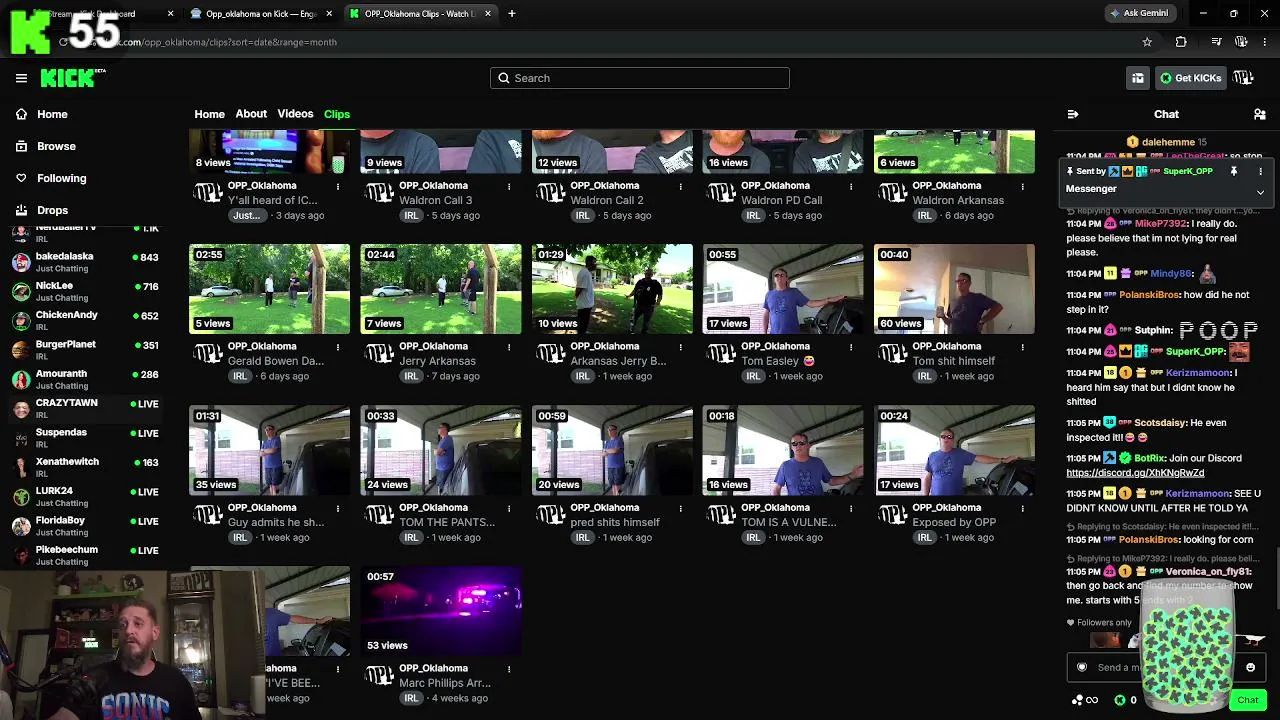This screenshot has width=1280, height=720.
Task: Open a new browser tab
Action: coord(512,13)
